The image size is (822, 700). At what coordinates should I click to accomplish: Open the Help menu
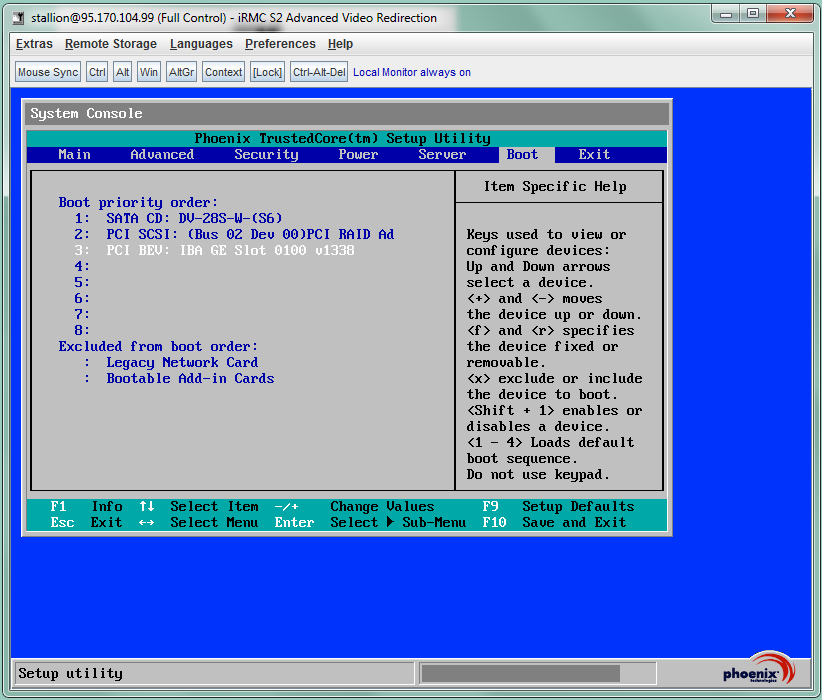[x=340, y=44]
